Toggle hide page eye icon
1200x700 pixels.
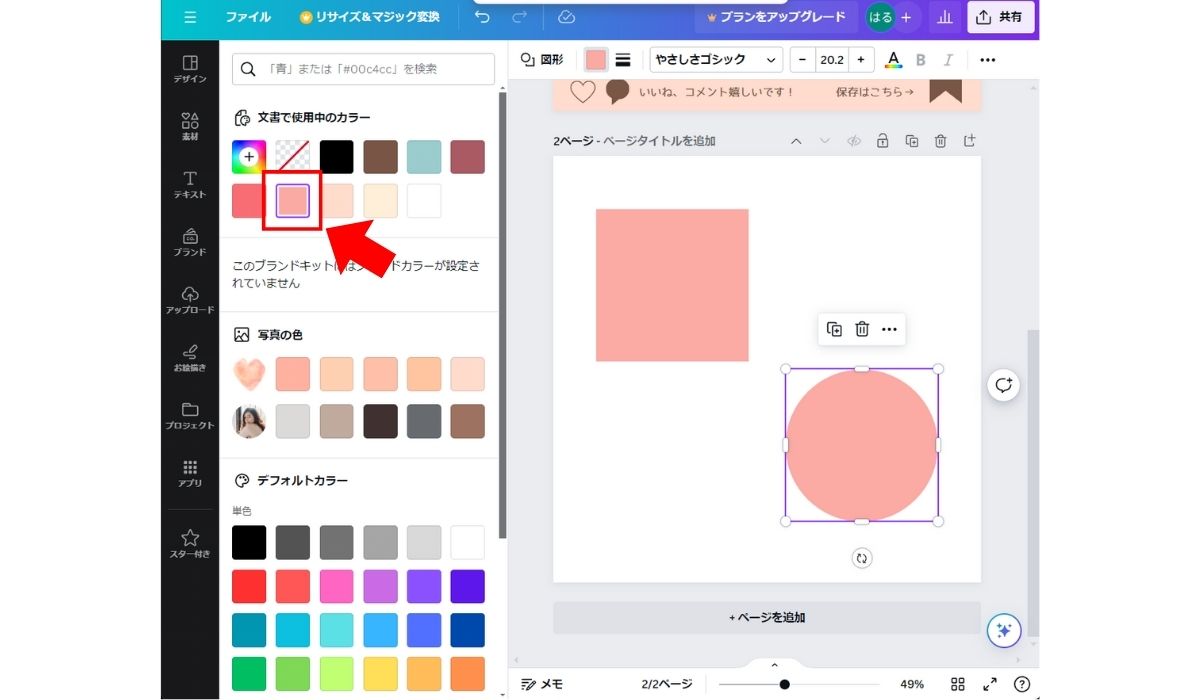click(853, 141)
